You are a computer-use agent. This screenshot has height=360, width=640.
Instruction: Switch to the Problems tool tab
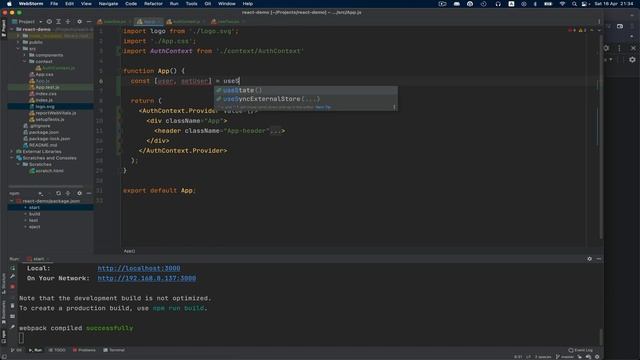[84, 350]
